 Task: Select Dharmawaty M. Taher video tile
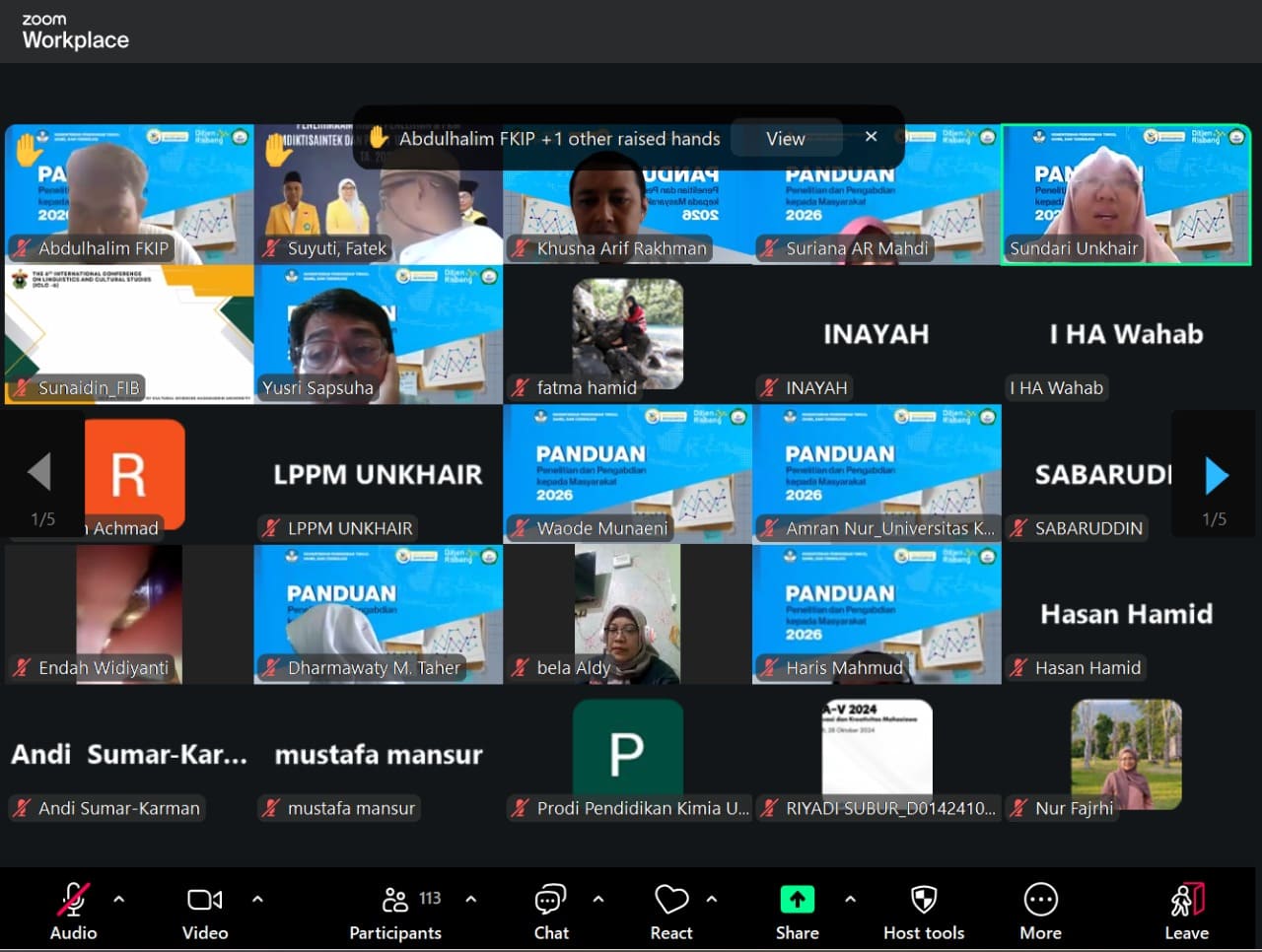pyautogui.click(x=379, y=614)
